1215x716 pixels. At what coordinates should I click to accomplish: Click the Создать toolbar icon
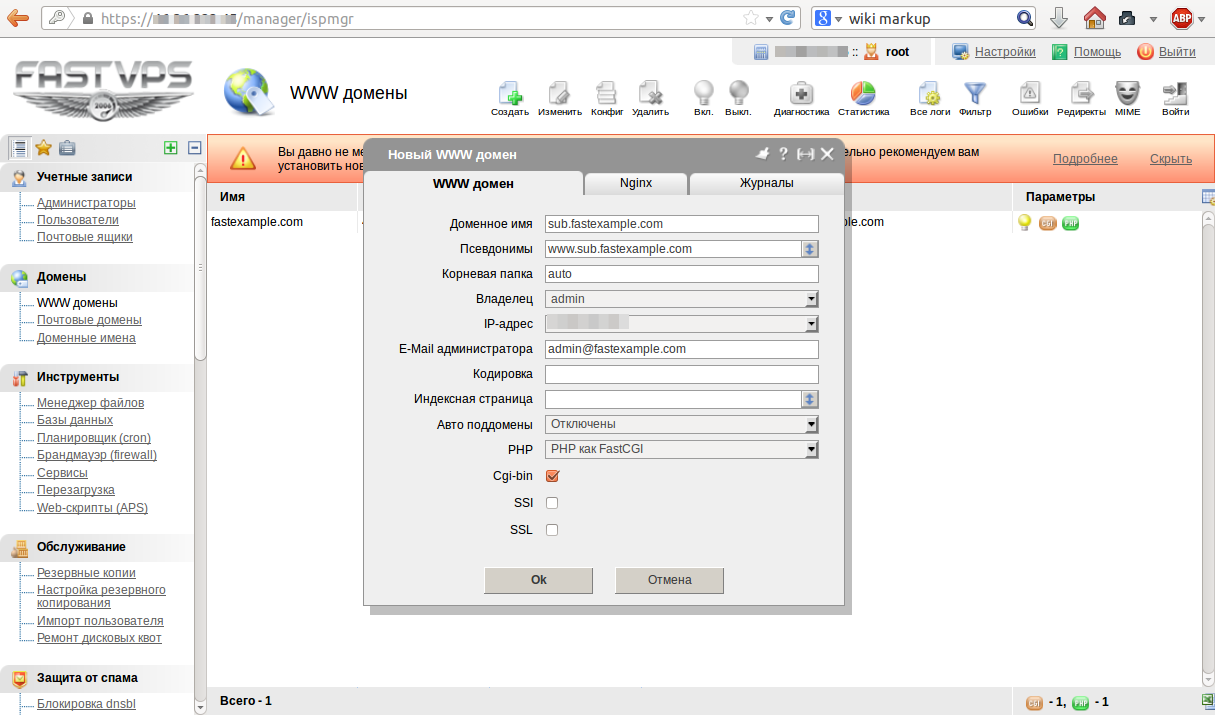(x=510, y=93)
